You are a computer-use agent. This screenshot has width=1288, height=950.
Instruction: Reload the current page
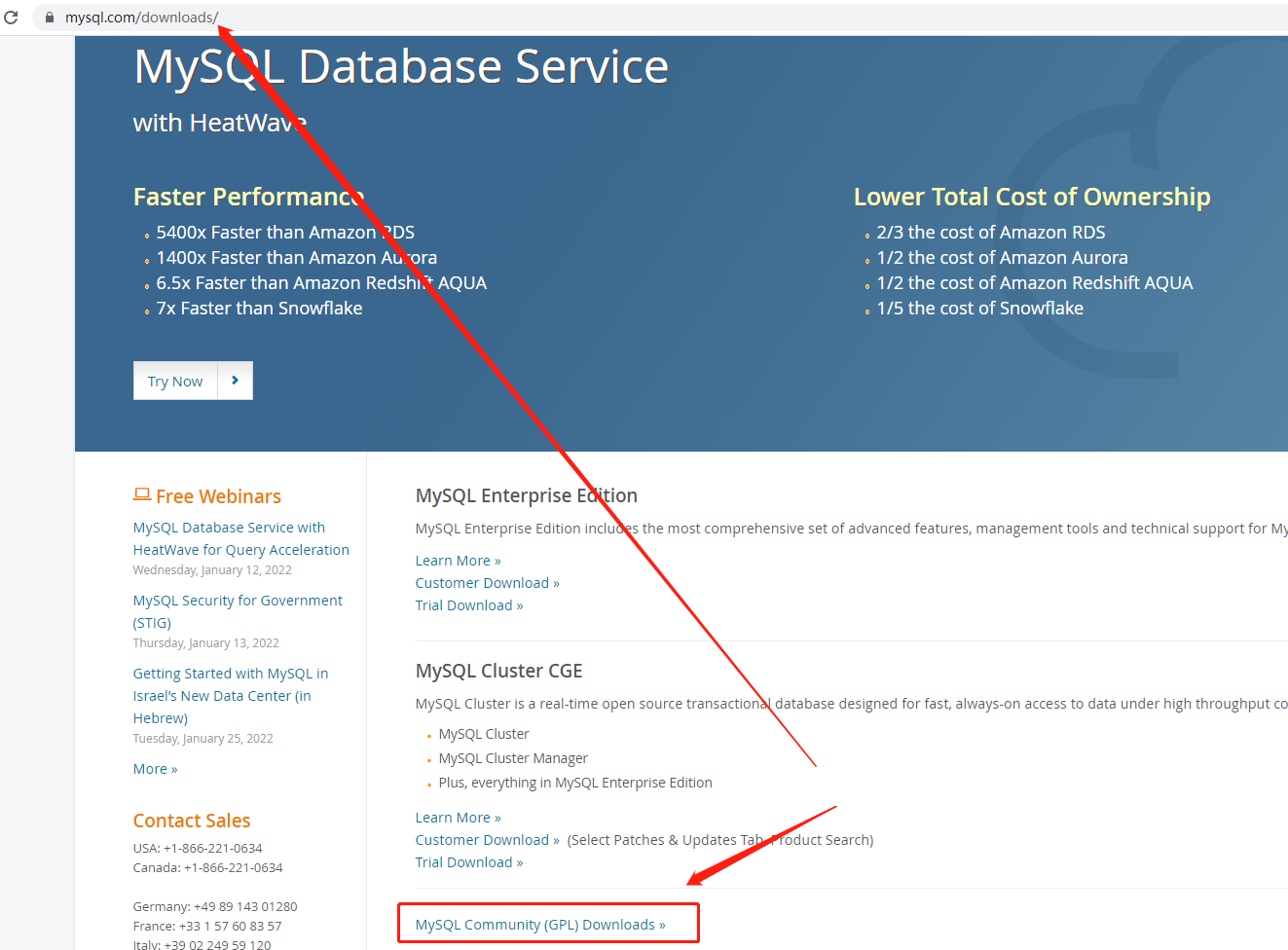tap(11, 17)
